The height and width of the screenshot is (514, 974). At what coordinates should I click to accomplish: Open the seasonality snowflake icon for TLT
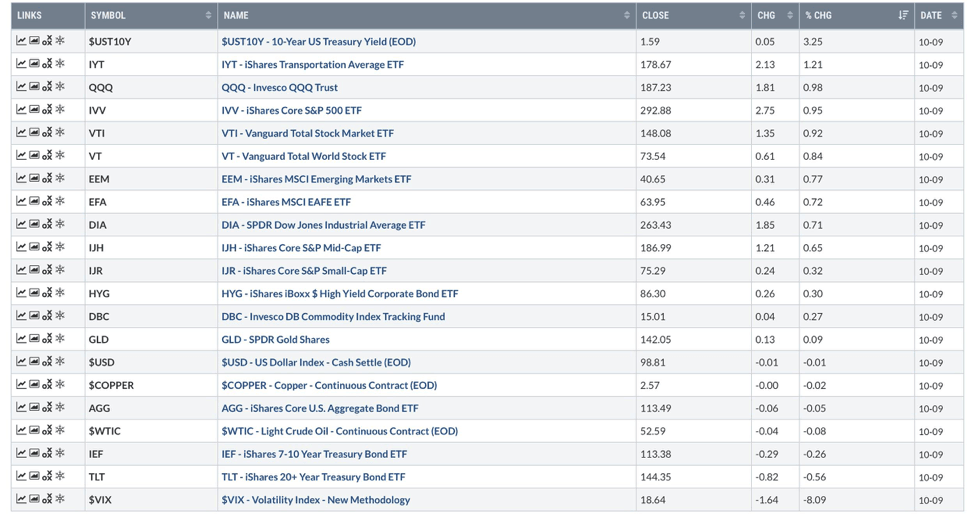click(60, 475)
